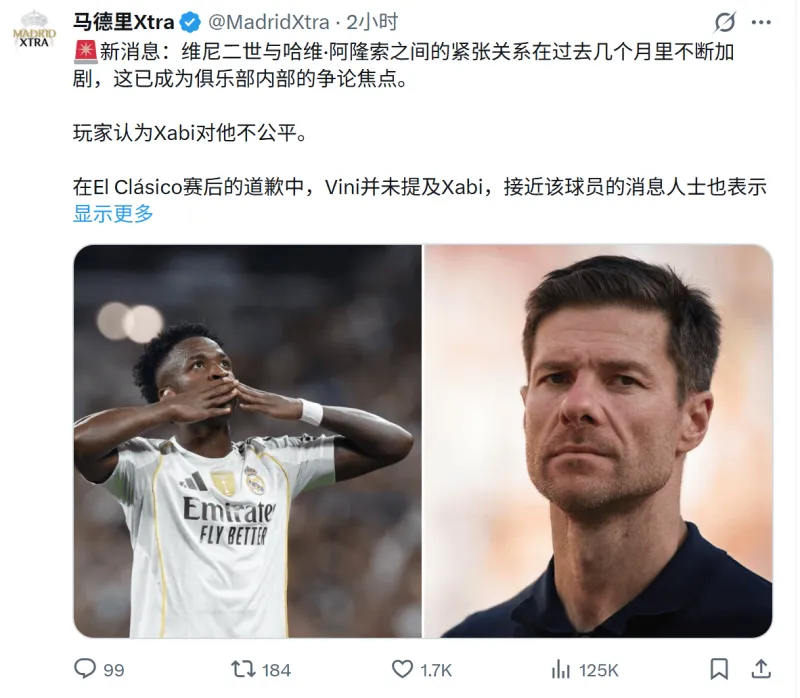This screenshot has width=800, height=698.
Task: Open the Madrid Xtra profile avatar
Action: pyautogui.click(x=34, y=31)
